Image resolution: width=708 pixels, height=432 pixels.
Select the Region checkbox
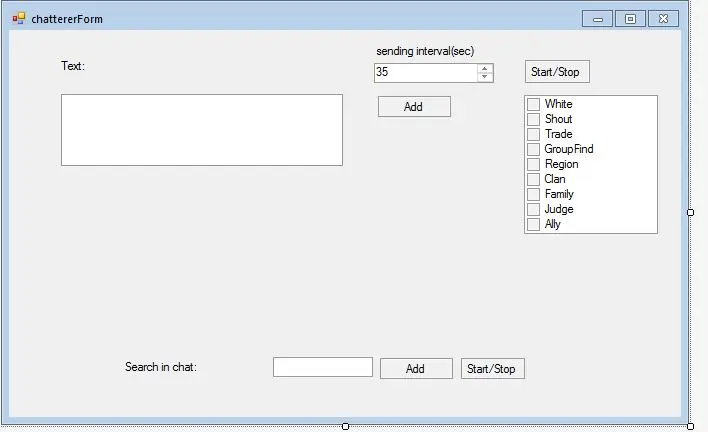pyautogui.click(x=534, y=165)
